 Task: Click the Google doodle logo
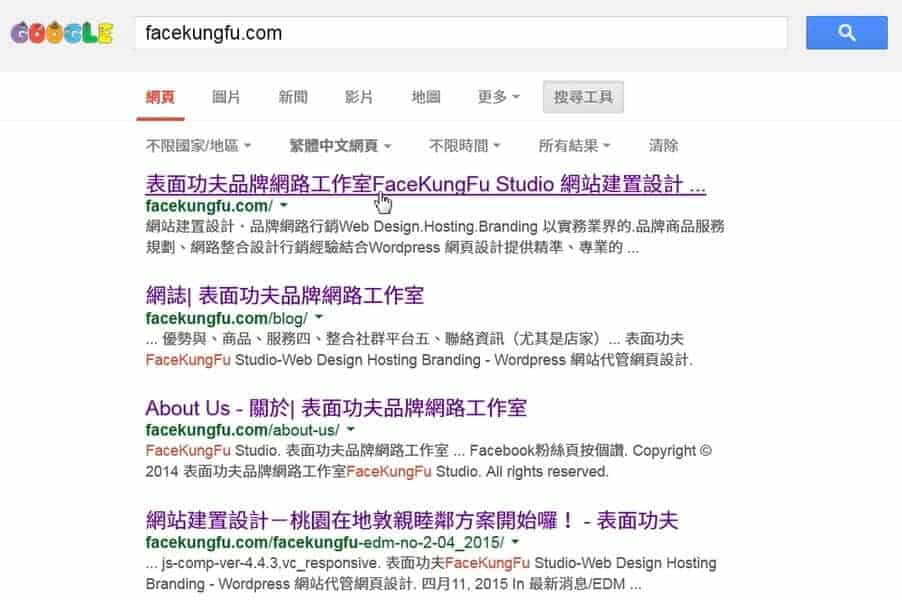pyautogui.click(x=62, y=33)
